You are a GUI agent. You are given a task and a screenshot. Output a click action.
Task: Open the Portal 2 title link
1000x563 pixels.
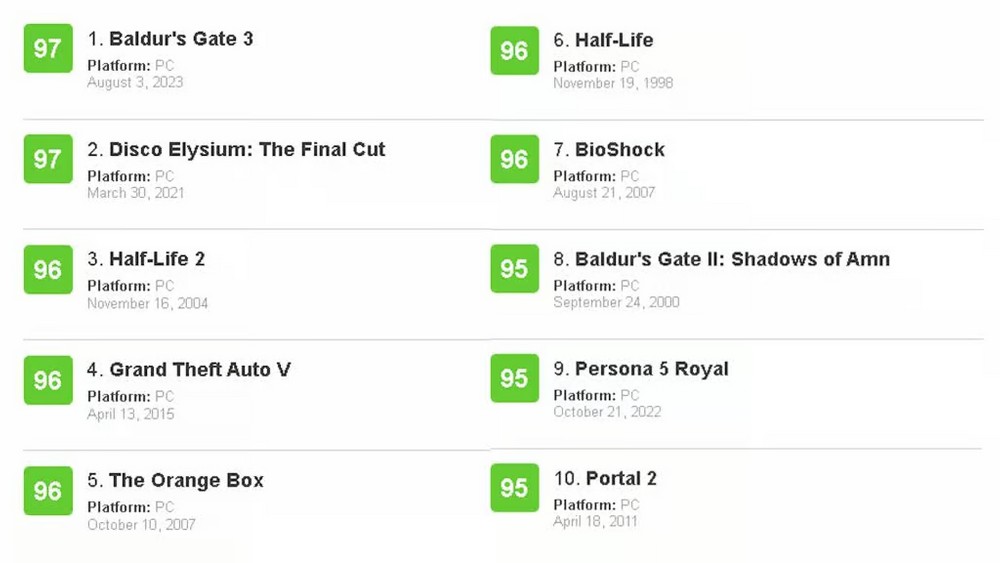620,479
